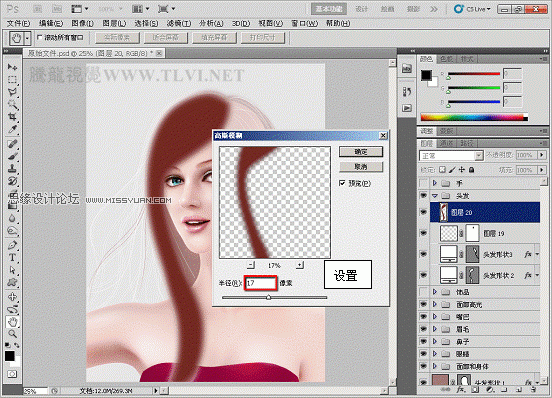The width and height of the screenshot is (552, 398).
Task: Collapse the 头发 group
Action: [x=435, y=196]
